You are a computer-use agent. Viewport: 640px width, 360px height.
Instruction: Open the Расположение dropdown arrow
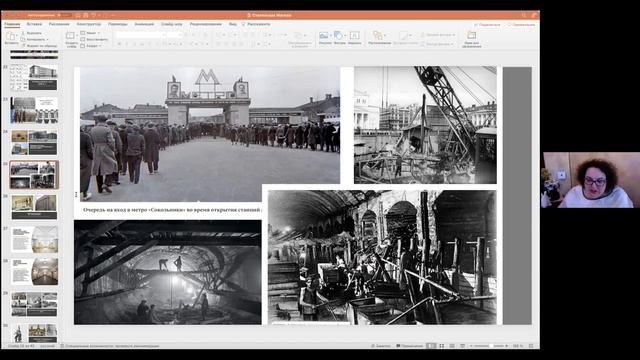pyautogui.click(x=385, y=36)
